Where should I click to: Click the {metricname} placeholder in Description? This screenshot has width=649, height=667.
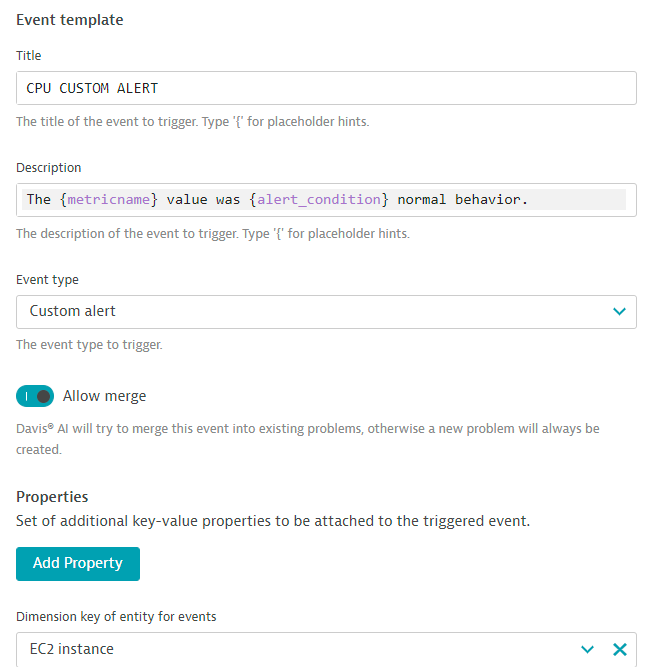(x=109, y=200)
